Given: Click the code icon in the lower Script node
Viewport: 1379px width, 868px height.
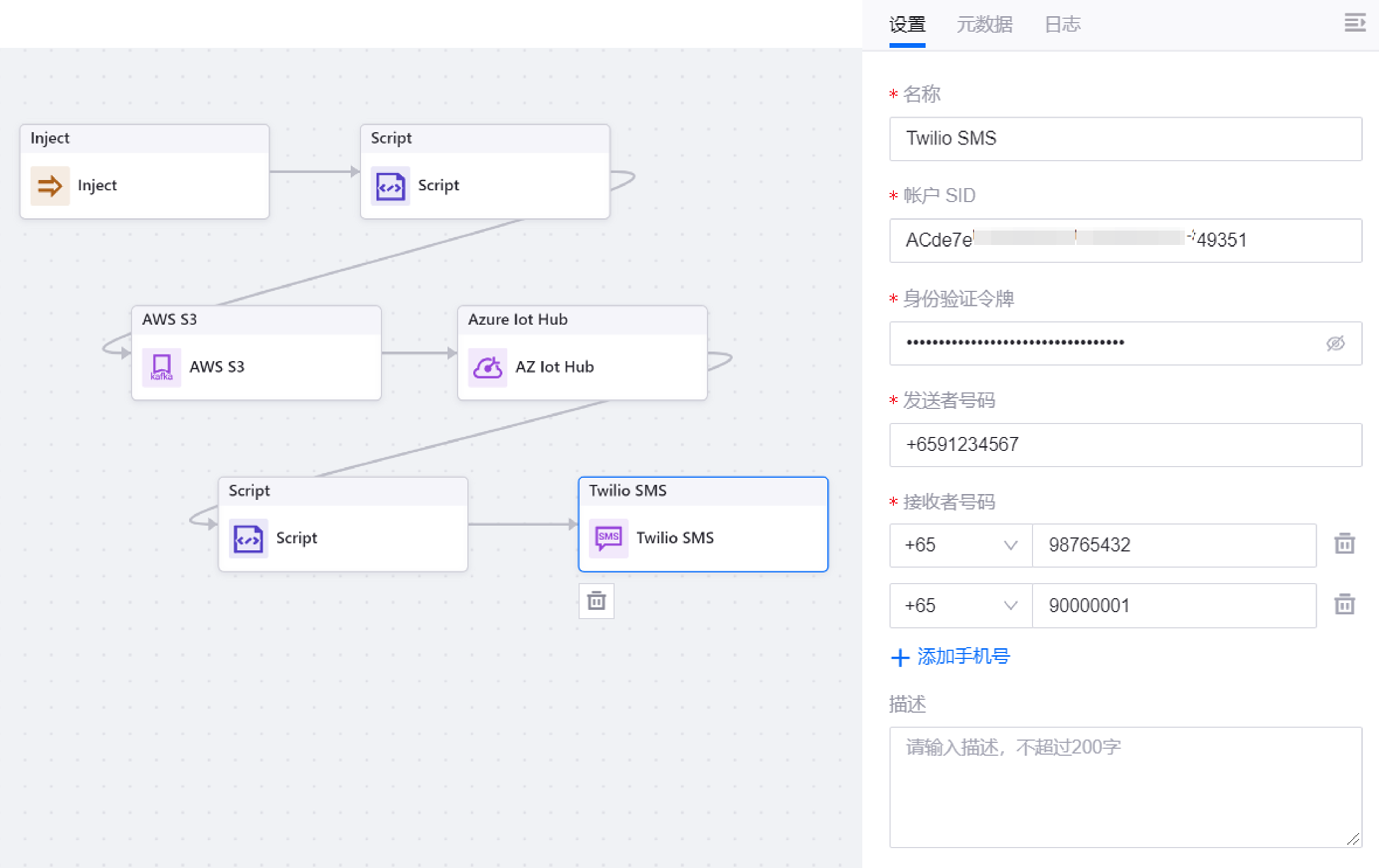Looking at the screenshot, I should click(248, 538).
